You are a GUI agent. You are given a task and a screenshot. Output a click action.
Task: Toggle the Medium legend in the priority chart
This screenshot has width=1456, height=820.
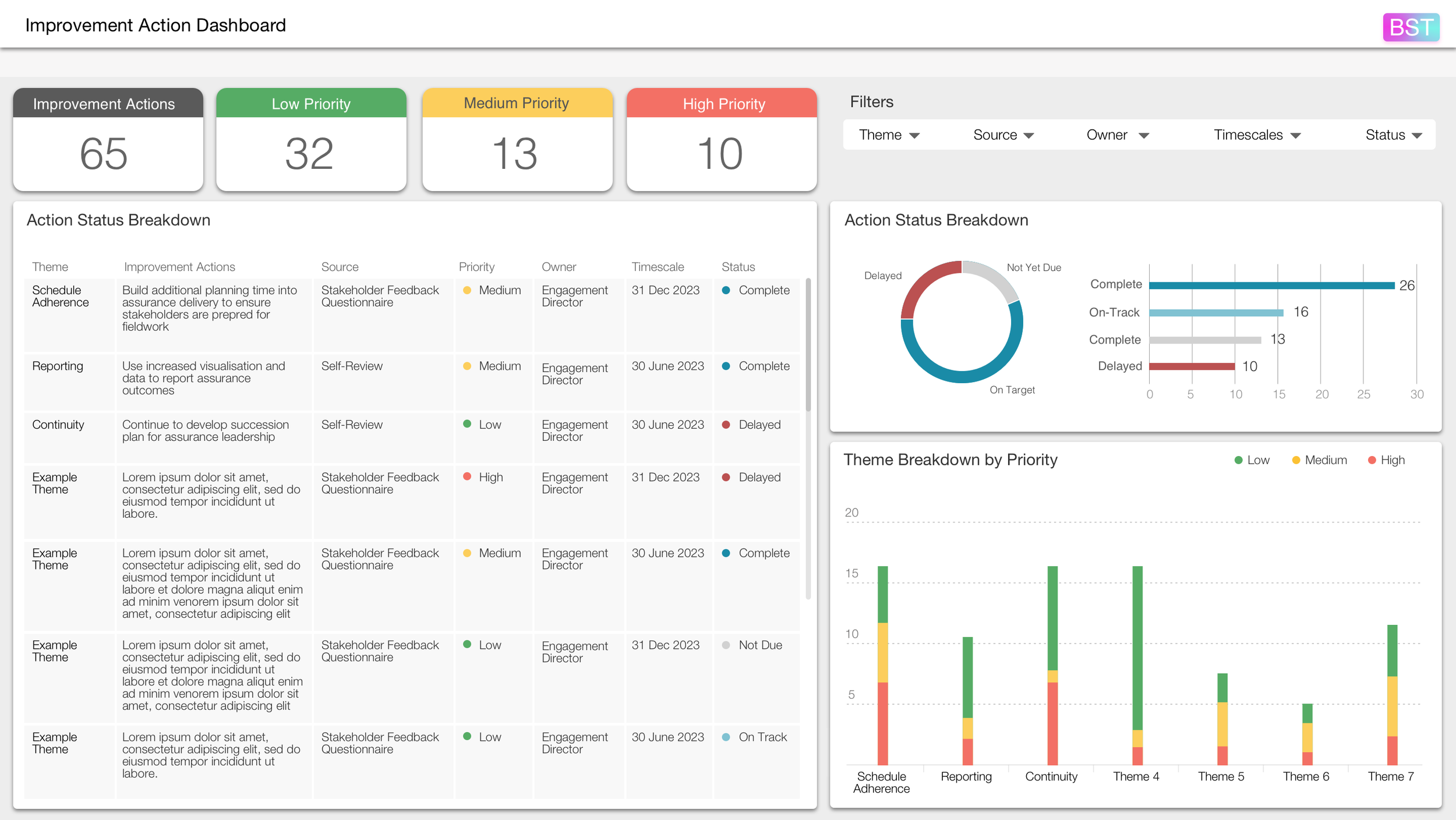1319,460
